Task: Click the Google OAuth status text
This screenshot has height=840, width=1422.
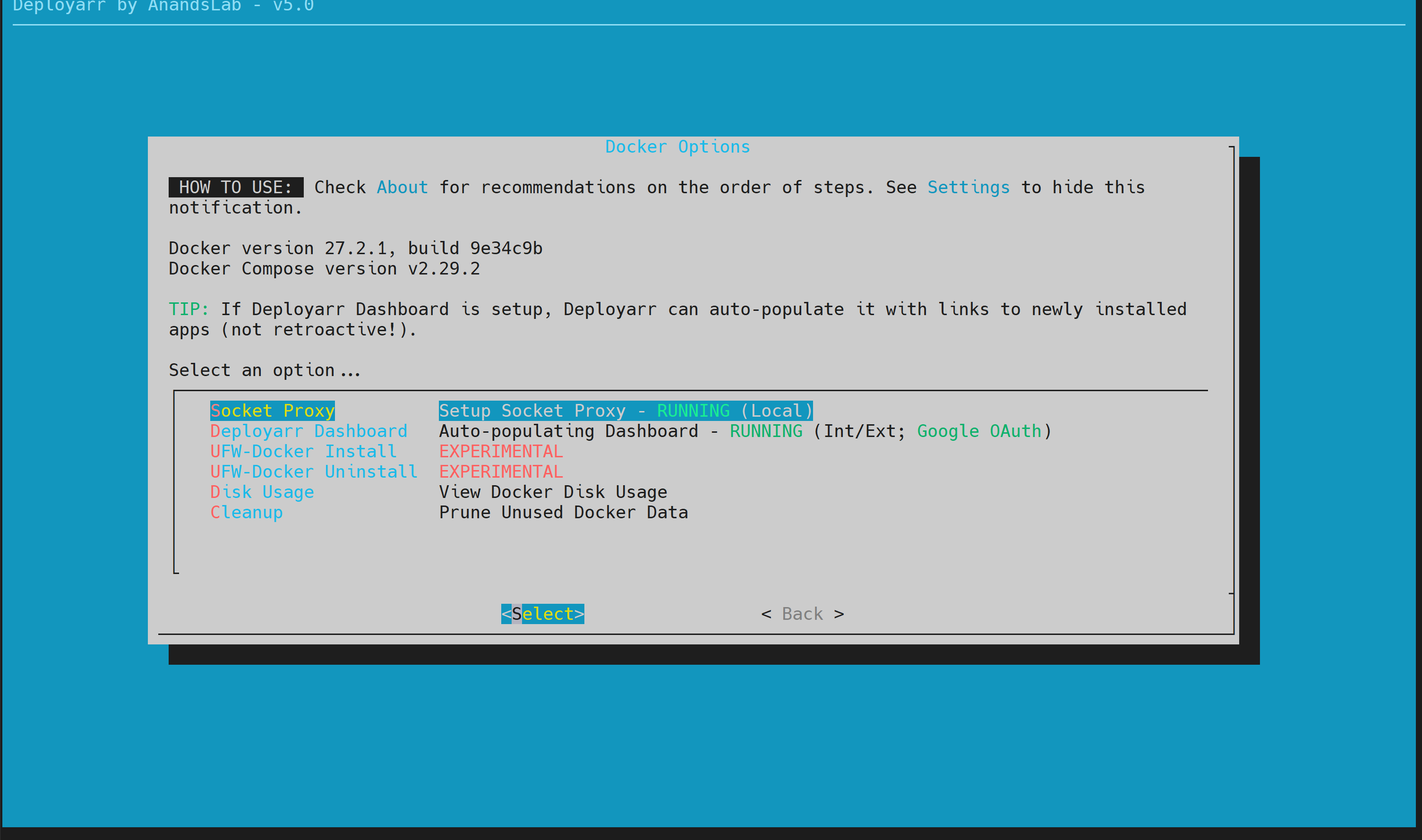Action: [979, 431]
